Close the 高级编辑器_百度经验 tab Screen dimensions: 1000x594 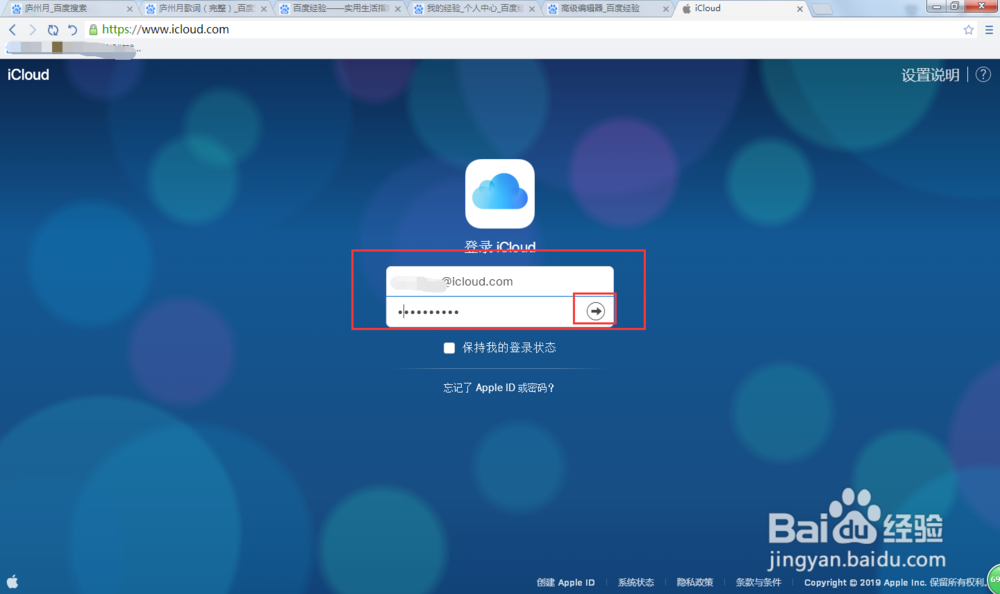666,9
